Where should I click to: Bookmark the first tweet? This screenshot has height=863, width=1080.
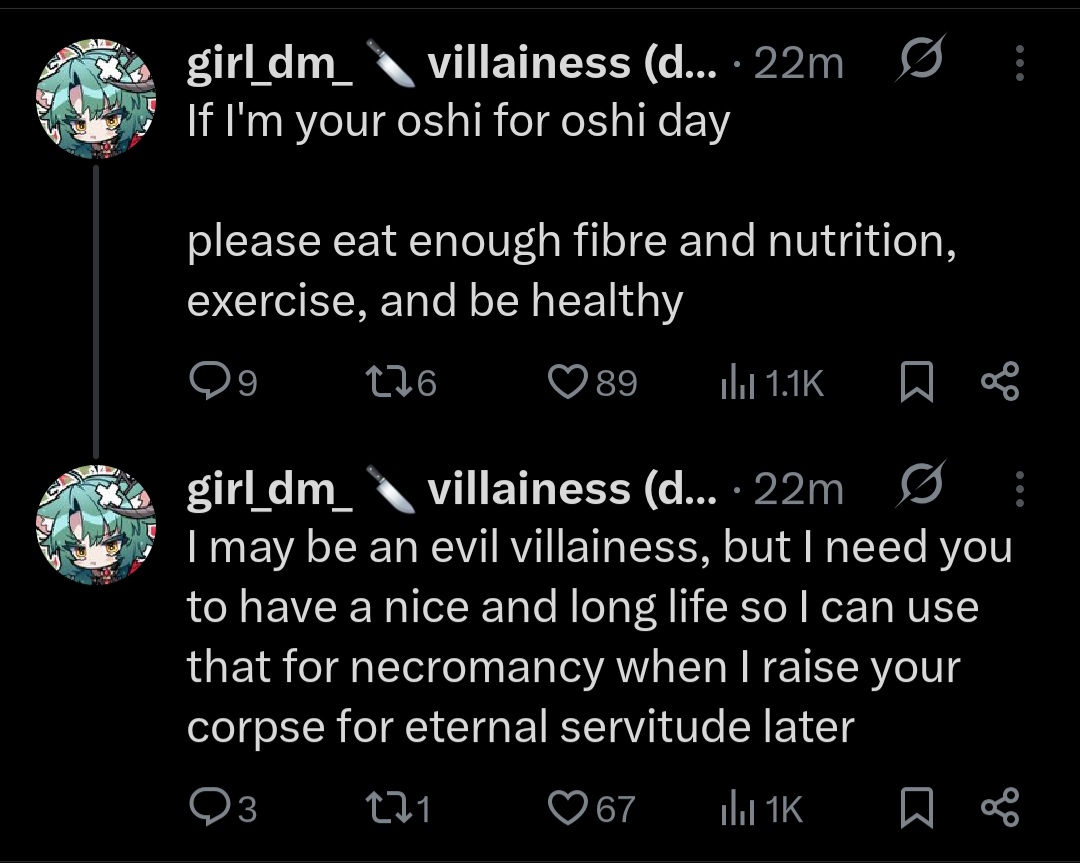(916, 383)
